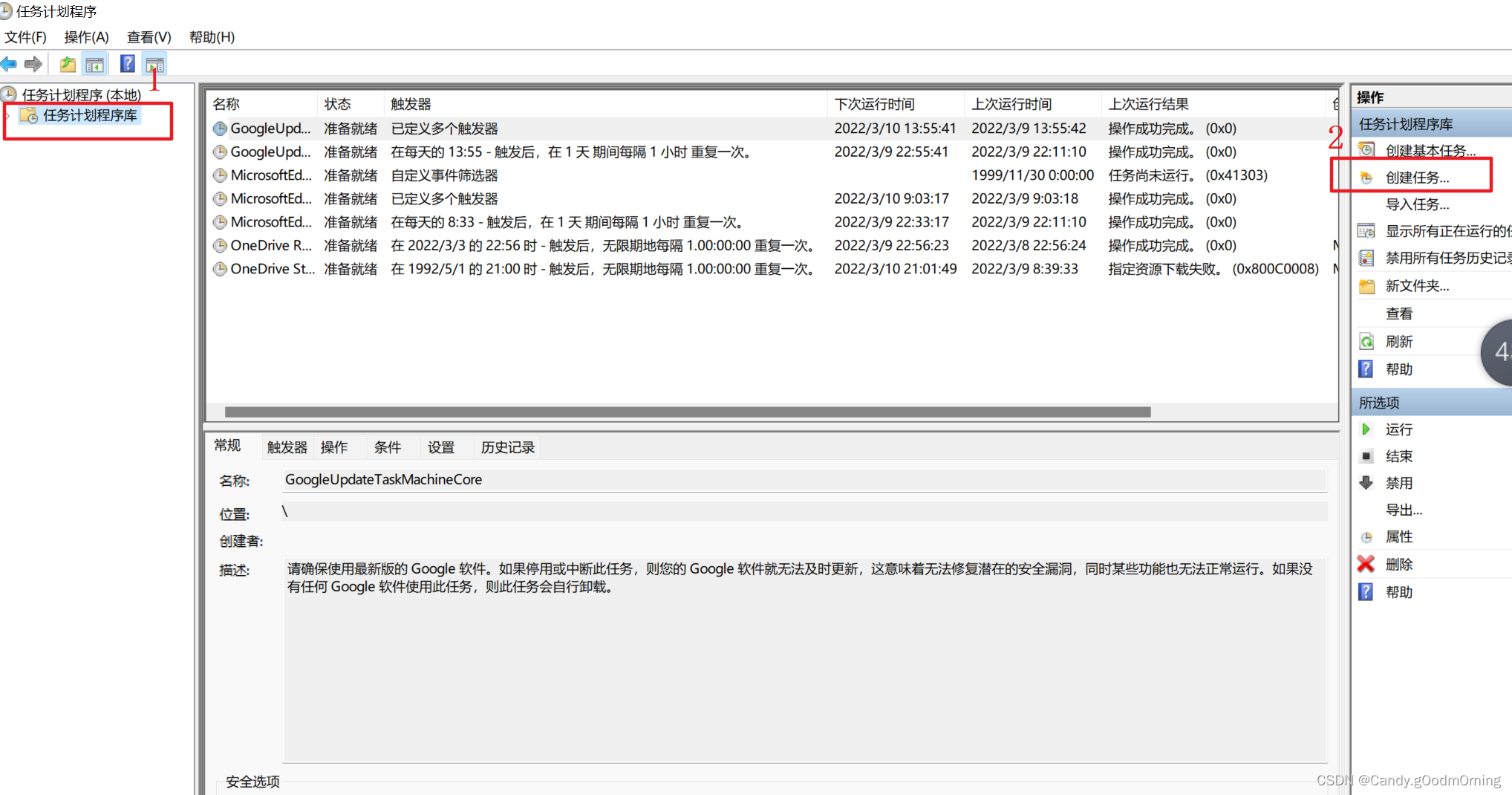Open the 帮助(H) menu

click(x=212, y=37)
